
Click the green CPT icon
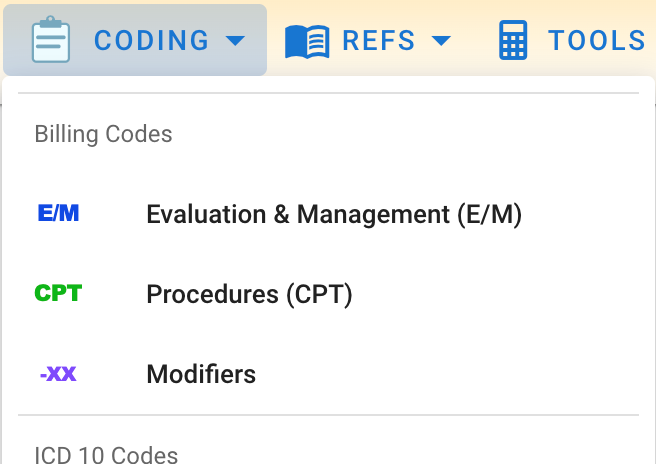(58, 294)
